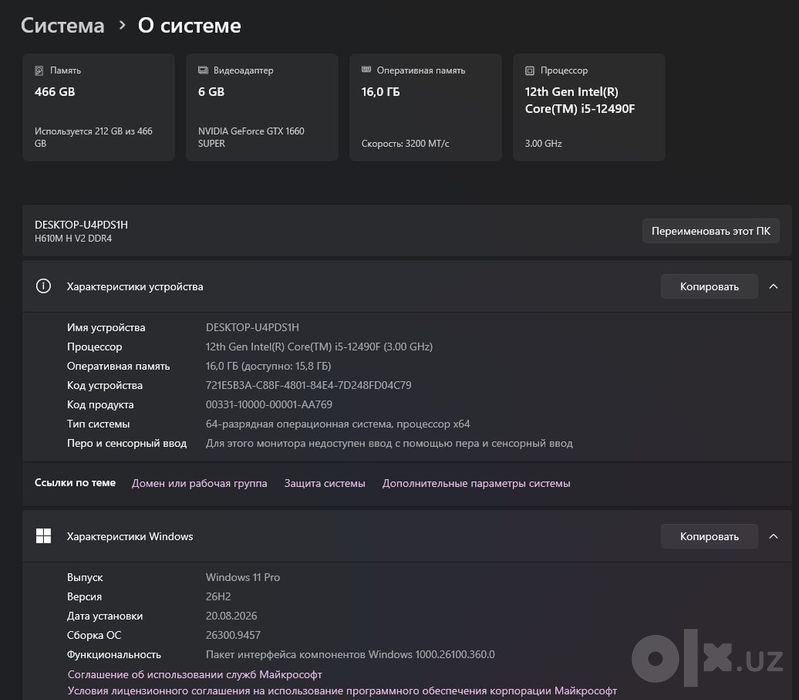Copy device characteristics with Копировать

coord(709,286)
